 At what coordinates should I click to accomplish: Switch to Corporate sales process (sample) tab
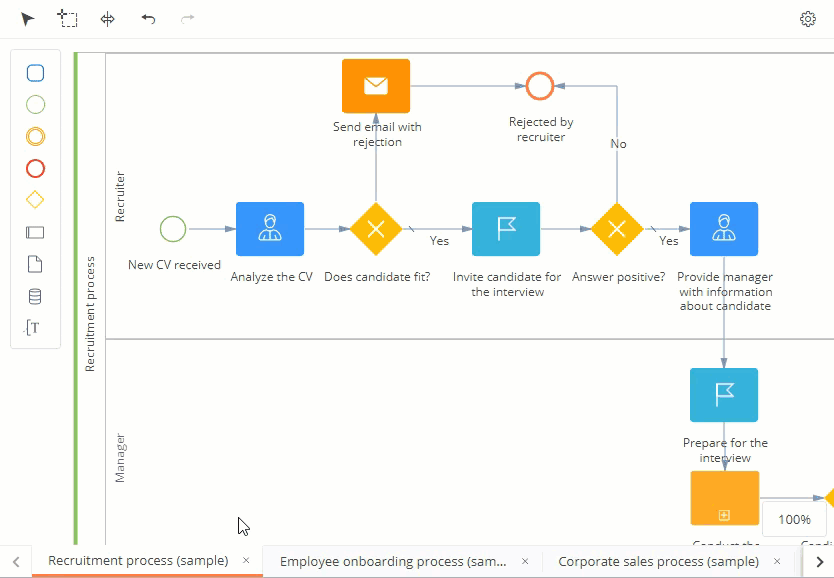click(x=658, y=561)
